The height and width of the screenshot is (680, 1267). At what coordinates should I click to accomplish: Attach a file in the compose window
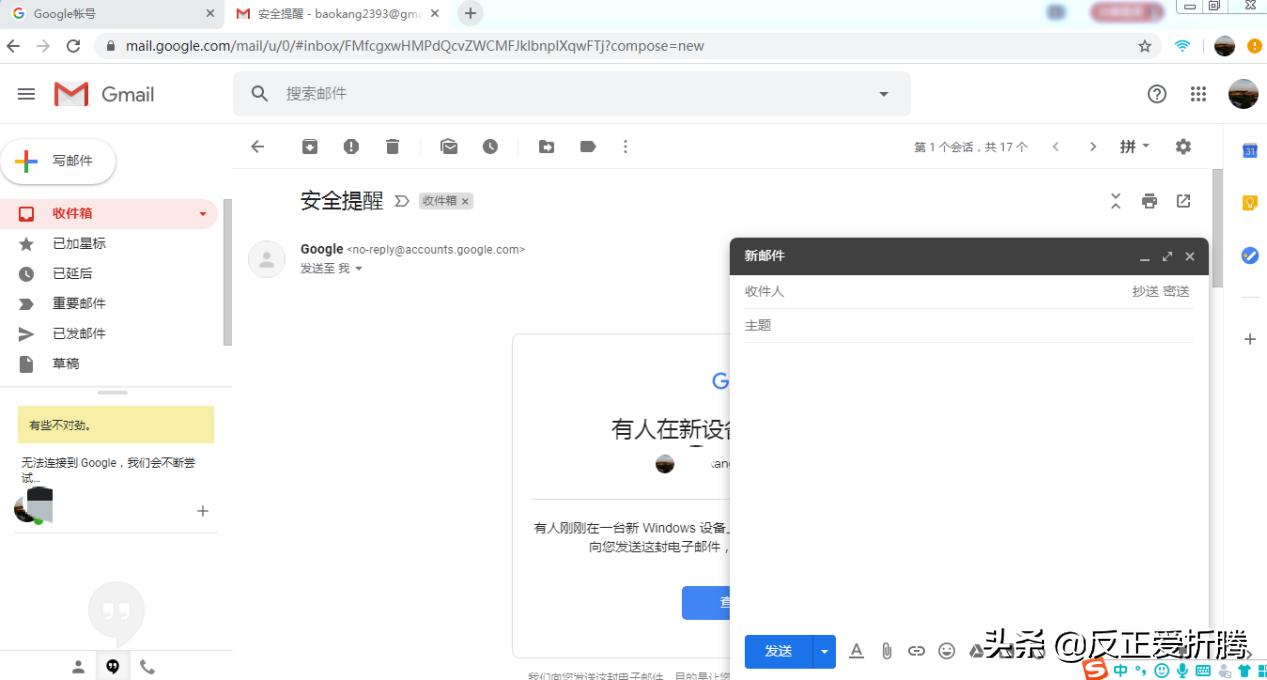click(886, 650)
